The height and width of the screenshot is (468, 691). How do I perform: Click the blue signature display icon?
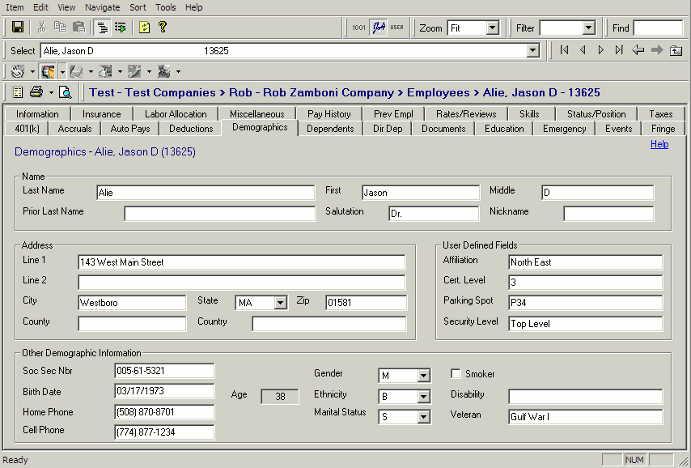point(379,28)
